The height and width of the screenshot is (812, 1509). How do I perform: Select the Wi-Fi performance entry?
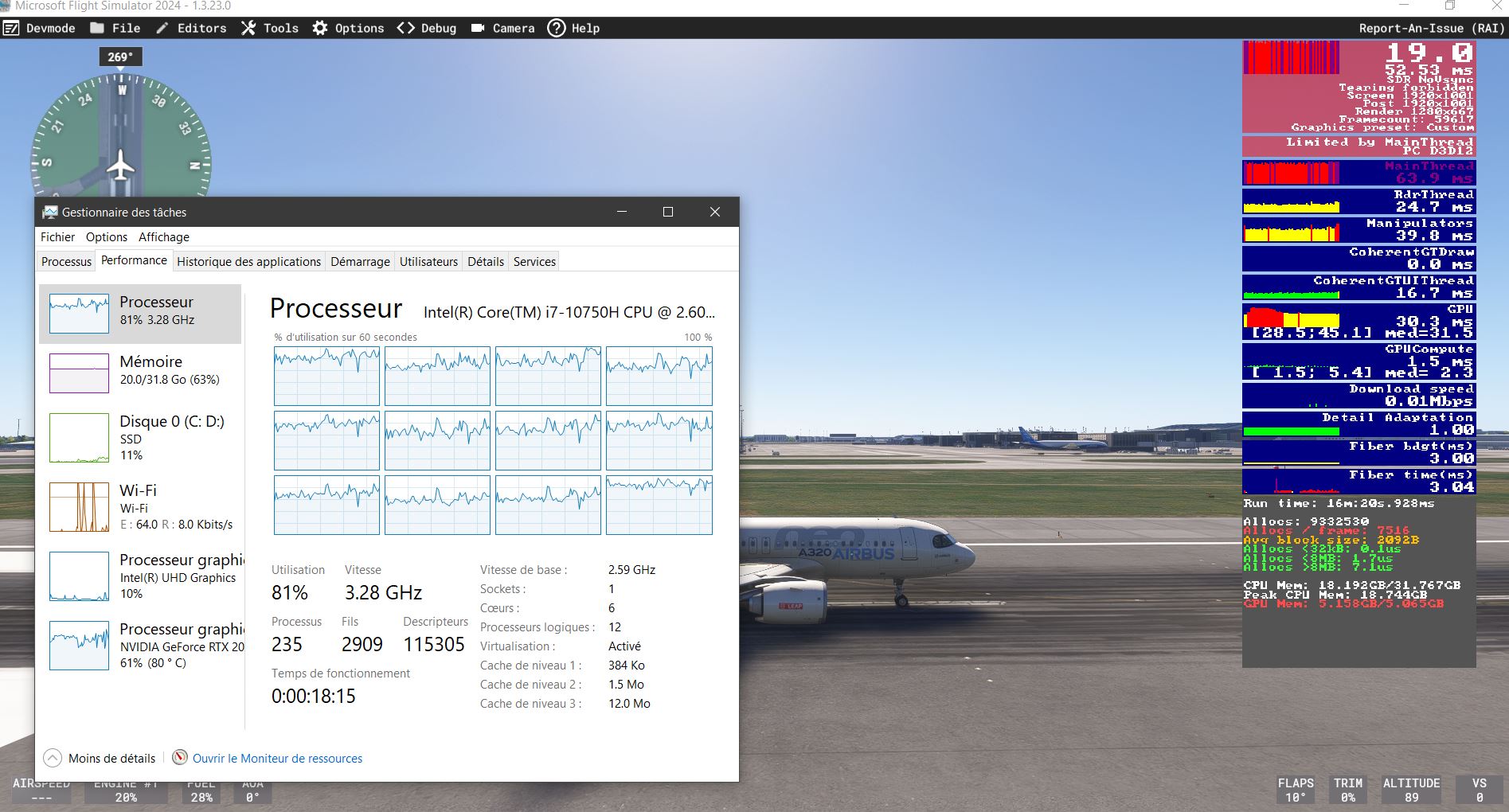point(140,506)
